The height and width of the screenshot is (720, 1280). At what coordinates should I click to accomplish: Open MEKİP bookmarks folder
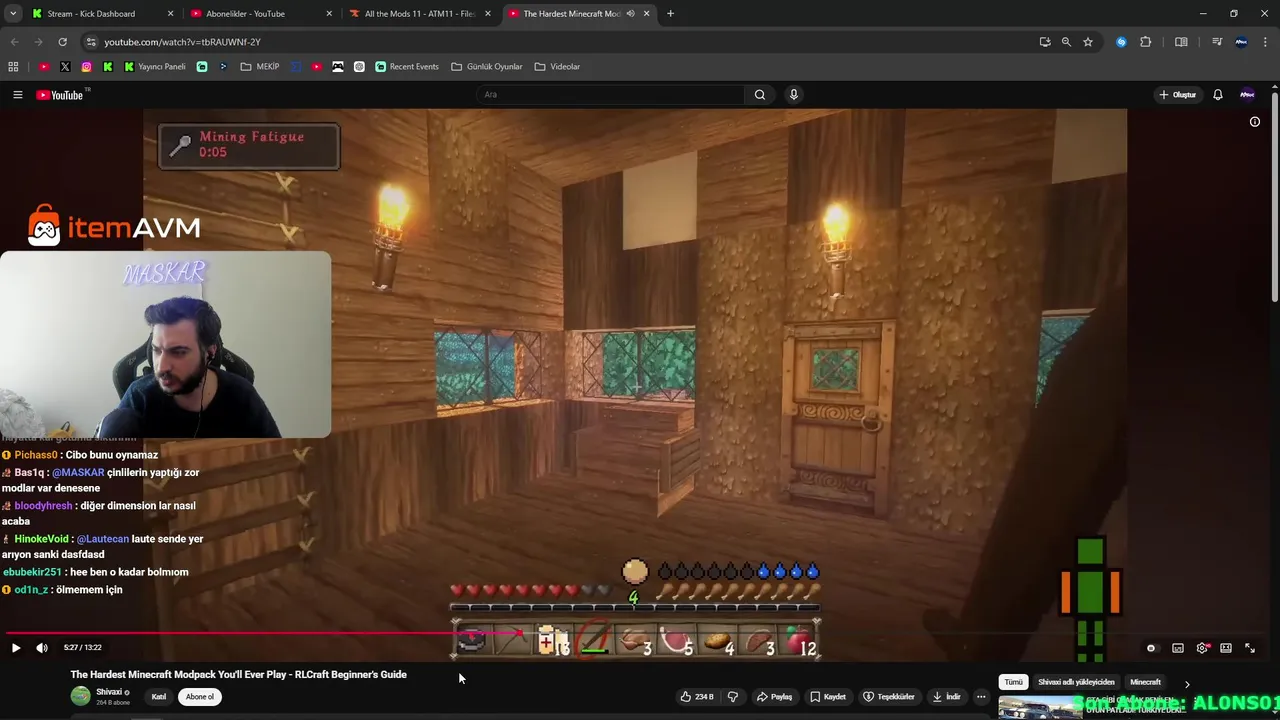coord(260,67)
